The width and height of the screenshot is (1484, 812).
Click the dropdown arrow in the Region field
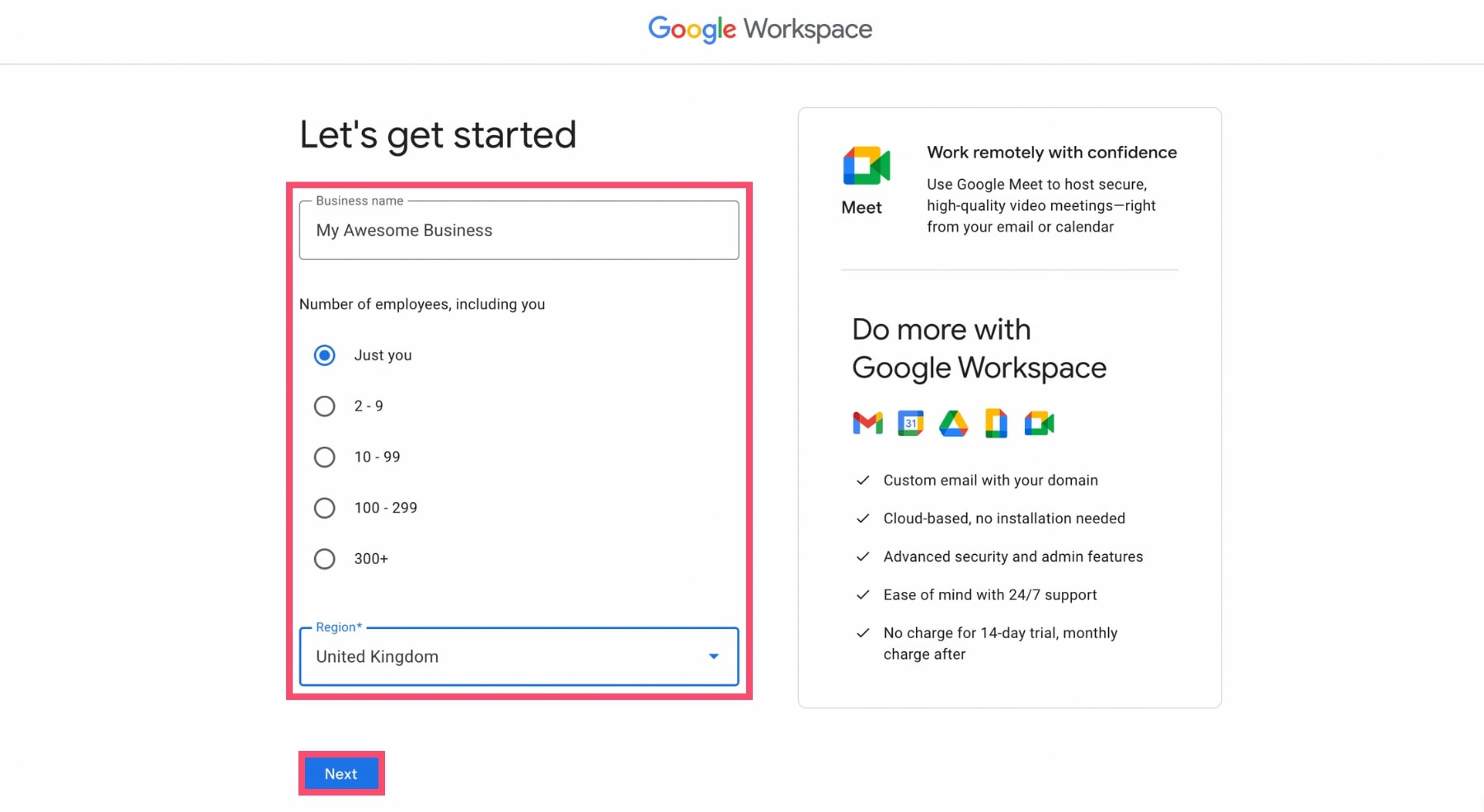pos(712,656)
